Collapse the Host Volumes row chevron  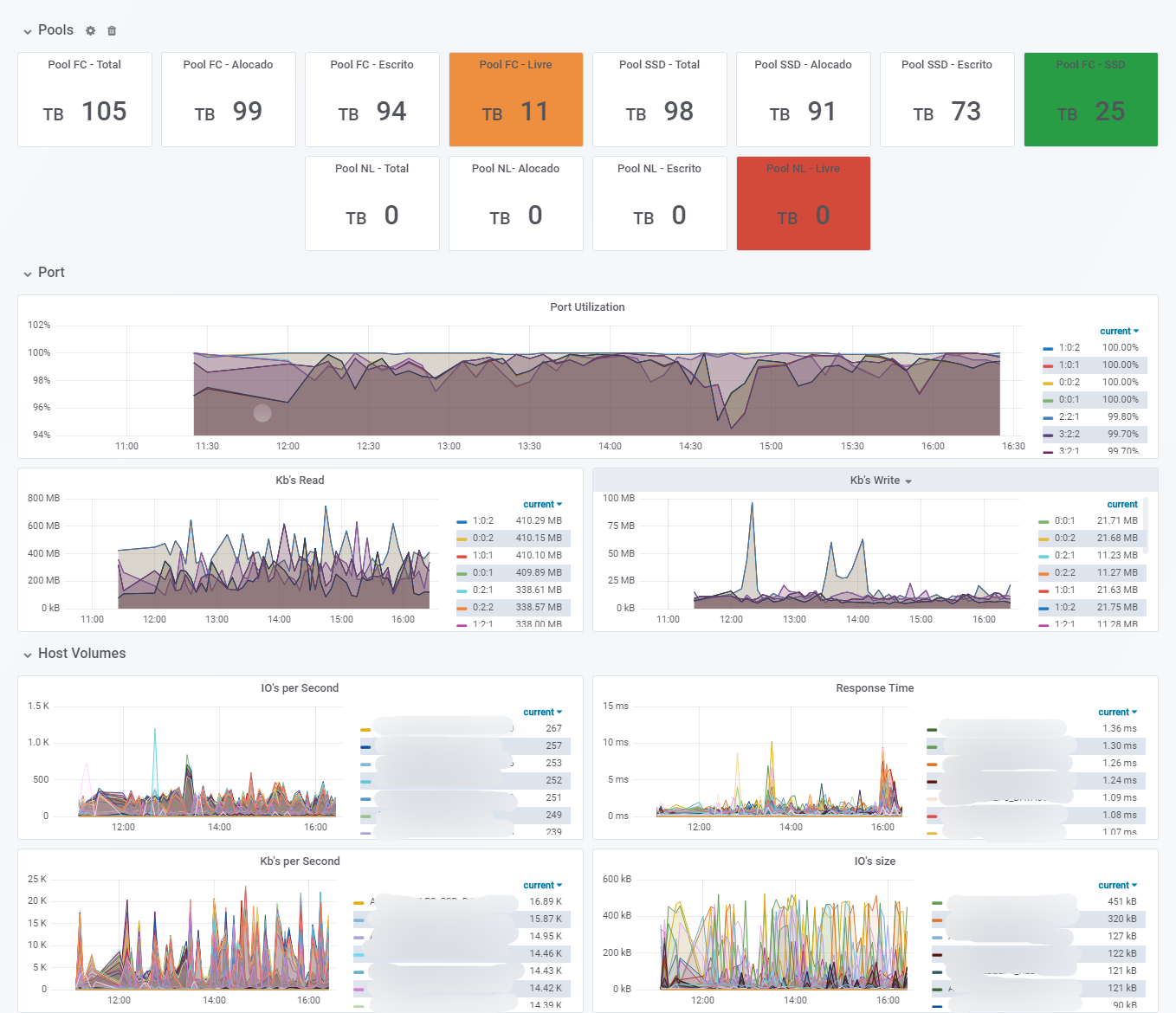pos(28,655)
